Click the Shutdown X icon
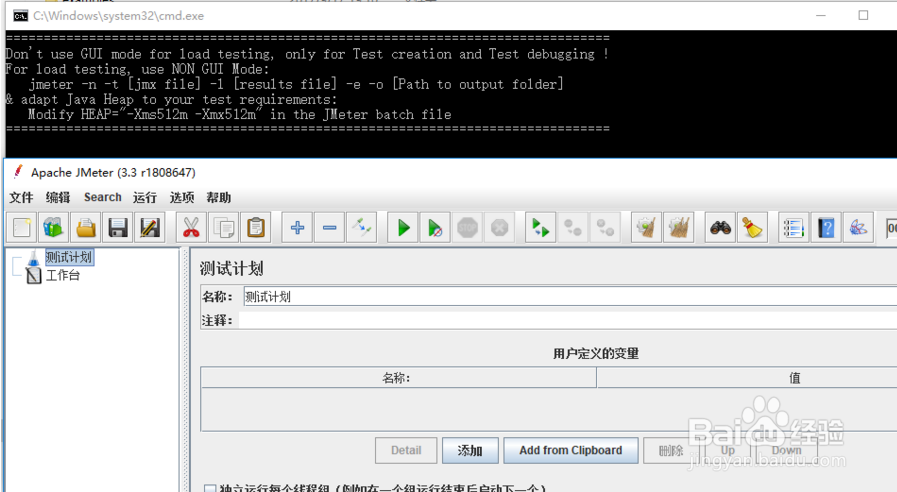Image resolution: width=897 pixels, height=492 pixels. click(499, 228)
